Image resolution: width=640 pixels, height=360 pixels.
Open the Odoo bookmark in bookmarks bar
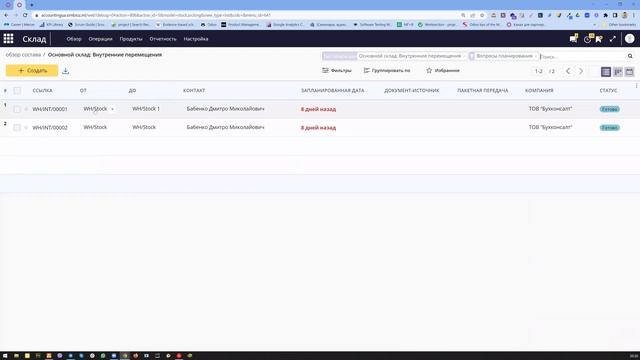pos(209,24)
